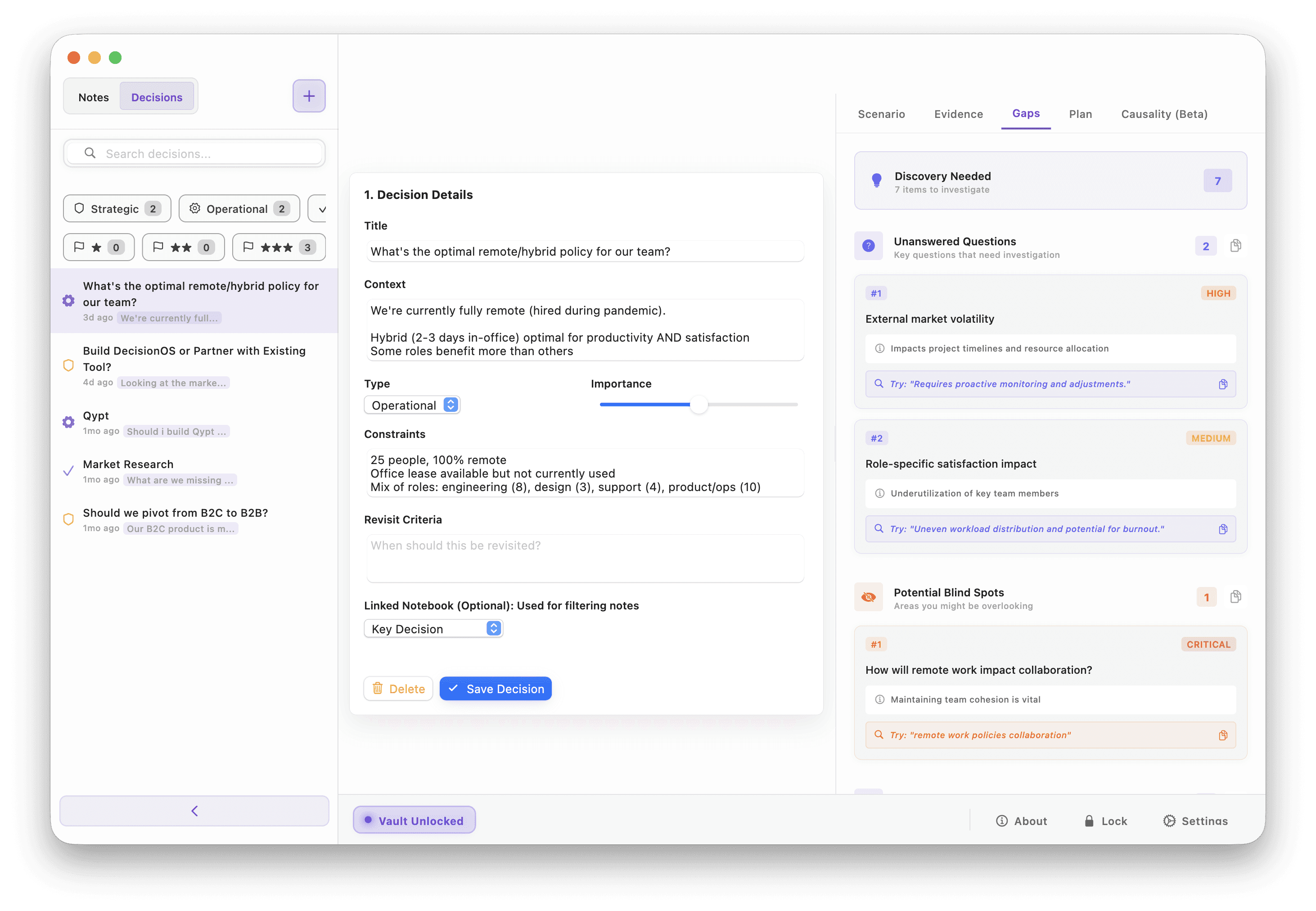Open the Linked Notebook Key Decision dropdown
Image resolution: width=1316 pixels, height=911 pixels.
coord(433,629)
